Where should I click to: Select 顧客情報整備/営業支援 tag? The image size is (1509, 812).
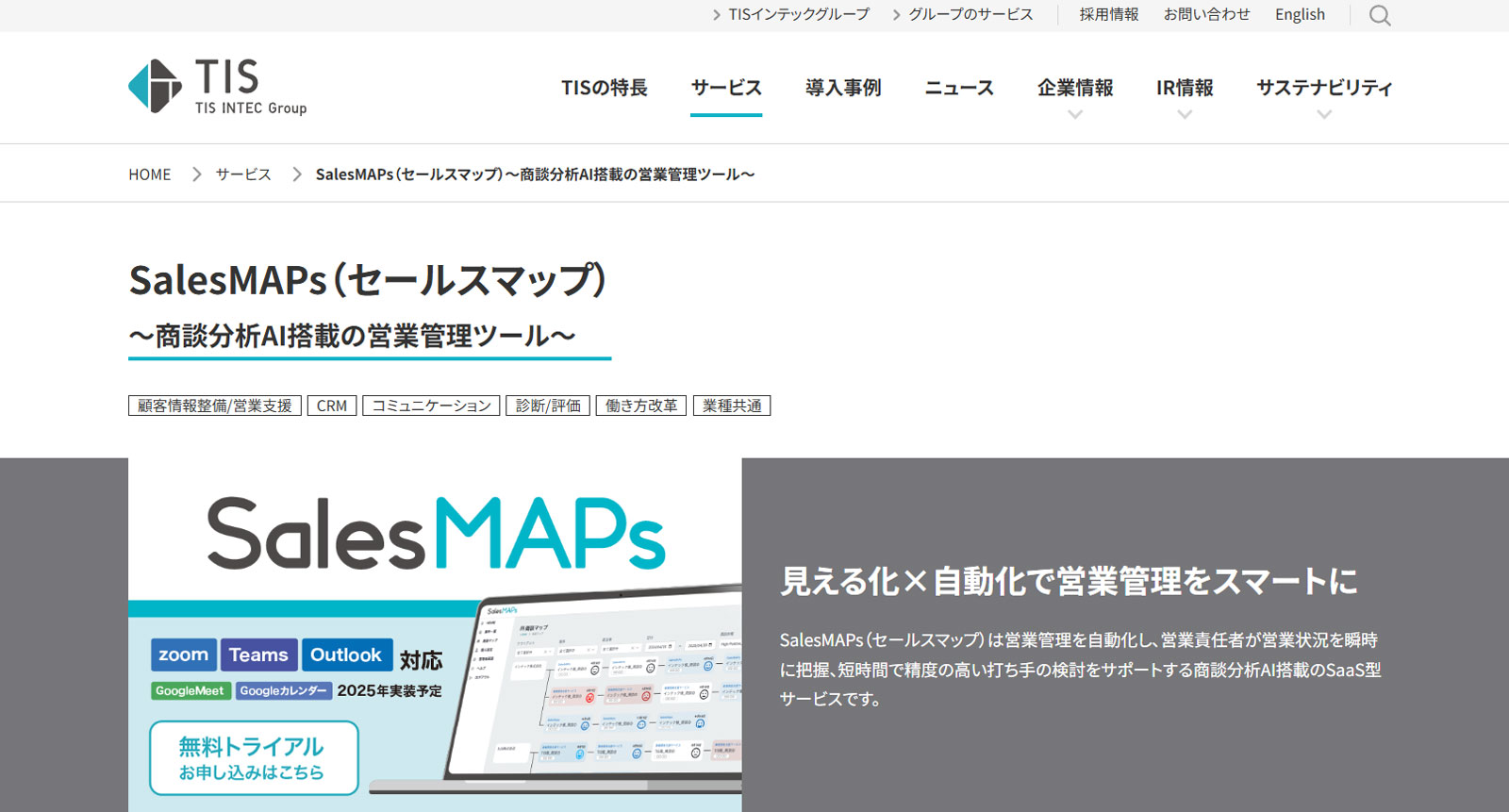tap(215, 406)
